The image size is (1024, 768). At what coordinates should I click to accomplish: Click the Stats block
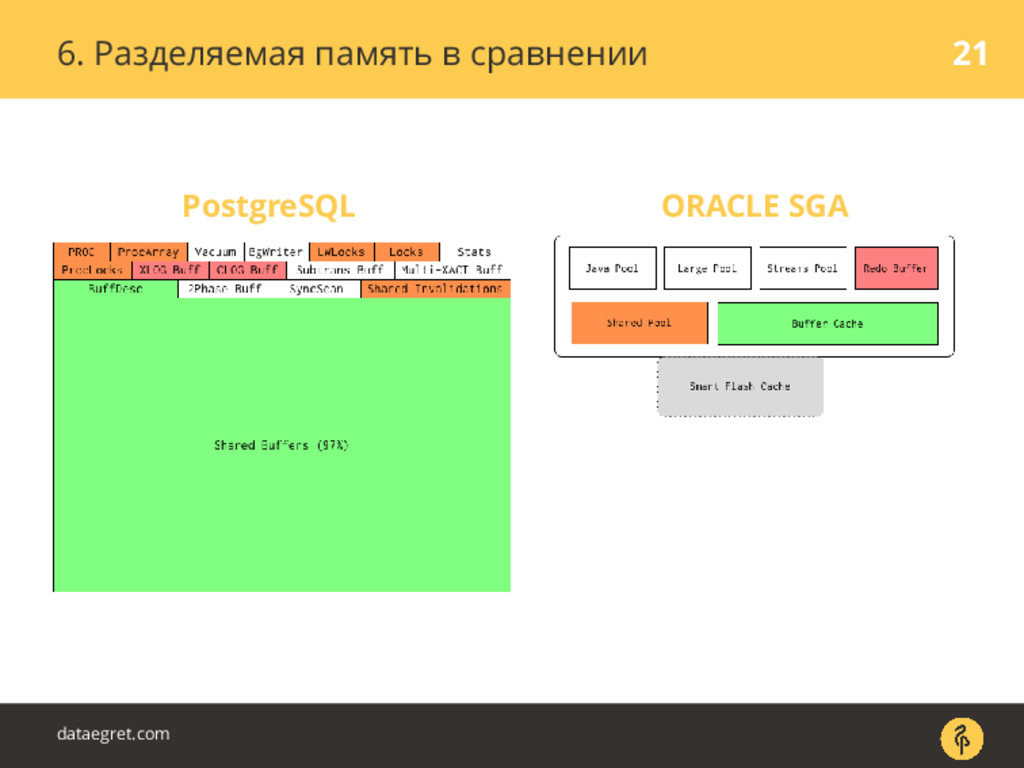[475, 251]
